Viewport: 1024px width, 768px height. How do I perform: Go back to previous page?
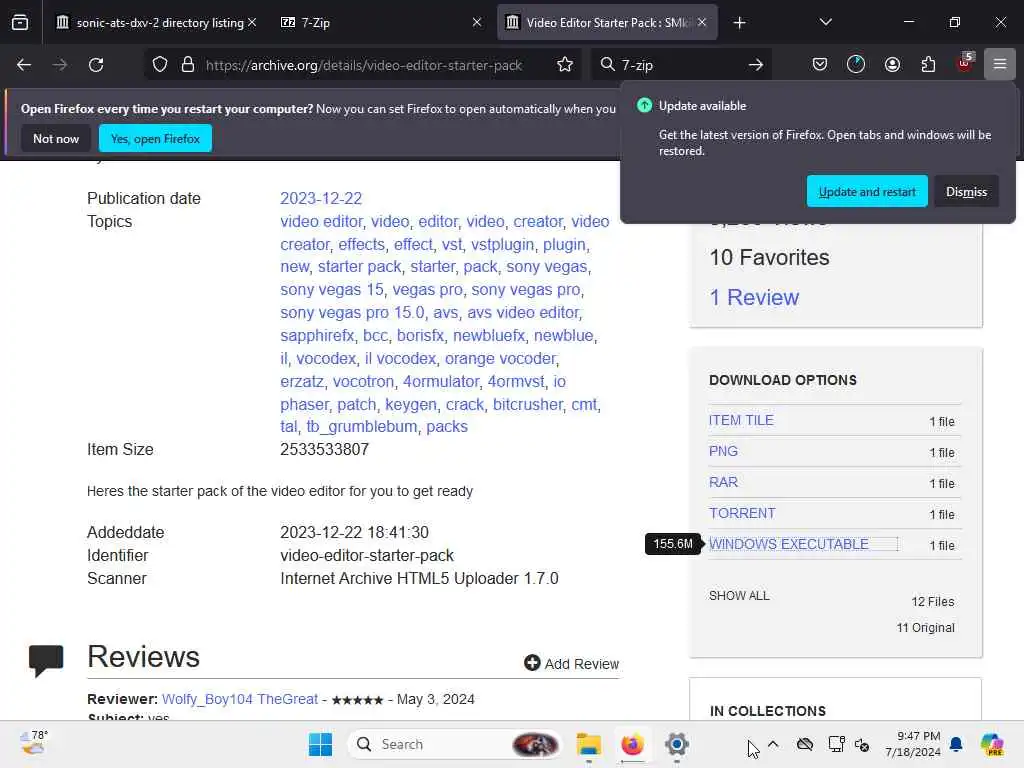tap(24, 65)
